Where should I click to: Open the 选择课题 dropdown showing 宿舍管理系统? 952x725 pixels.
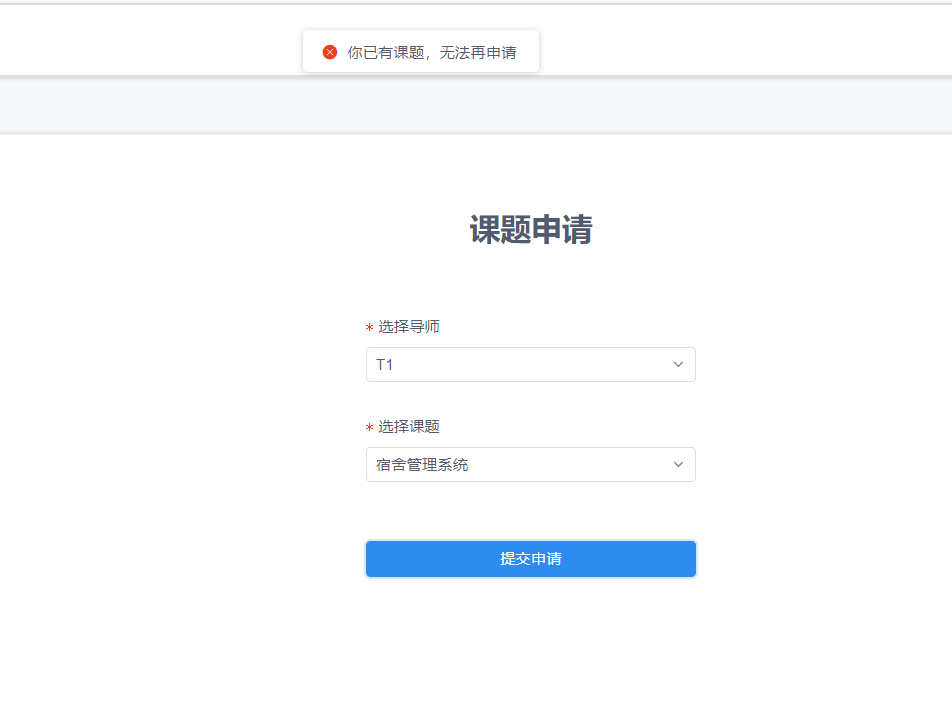pos(531,465)
